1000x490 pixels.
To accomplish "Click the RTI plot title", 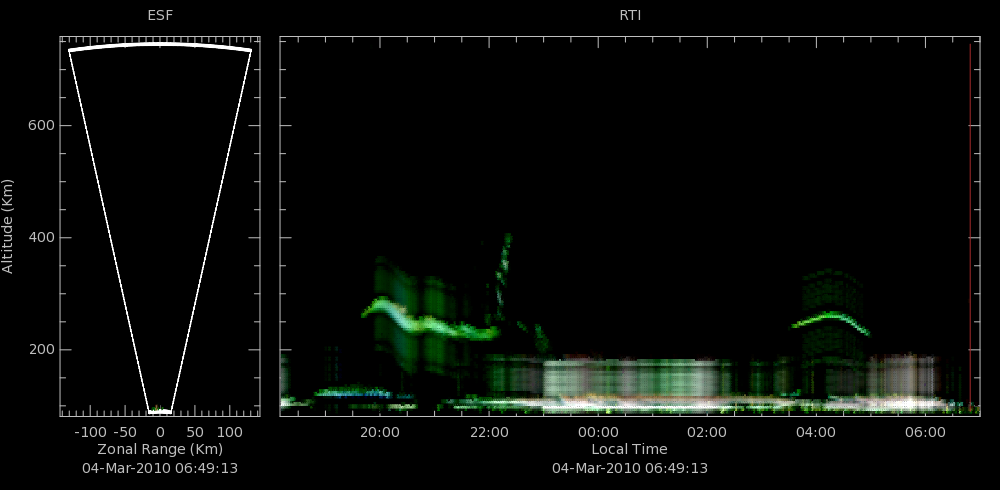I will 630,16.
